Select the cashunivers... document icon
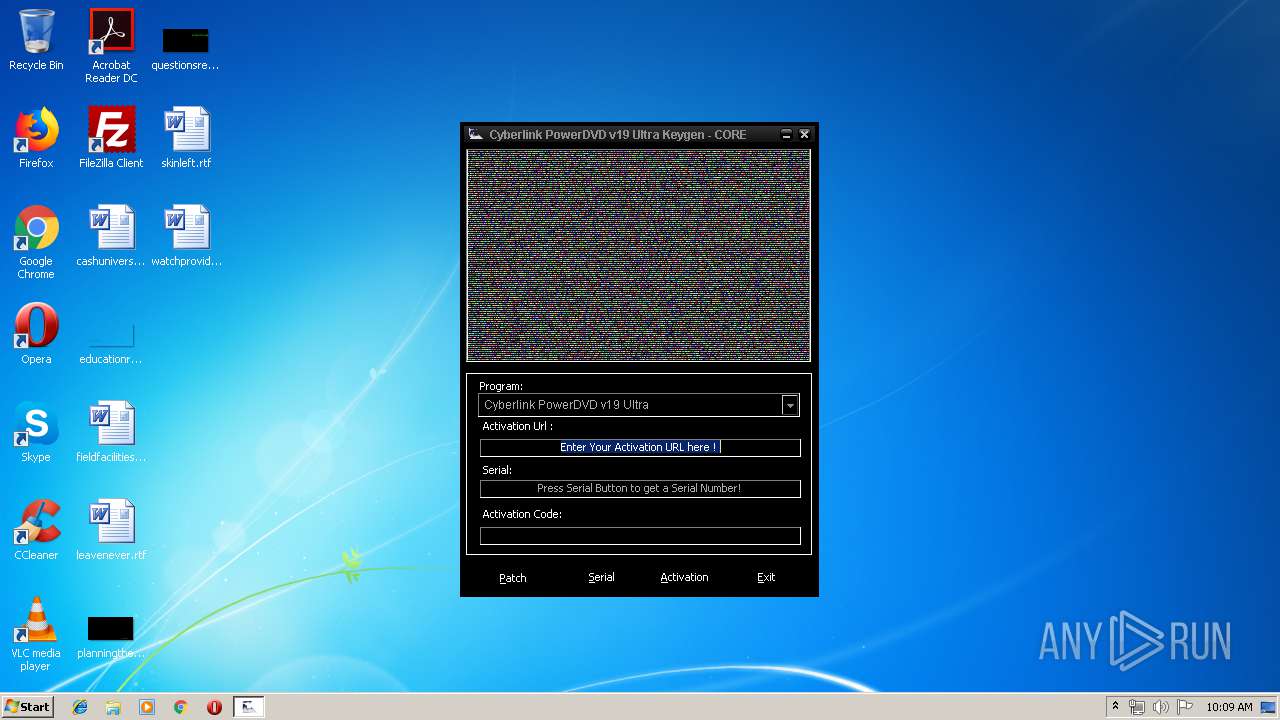 tap(111, 236)
